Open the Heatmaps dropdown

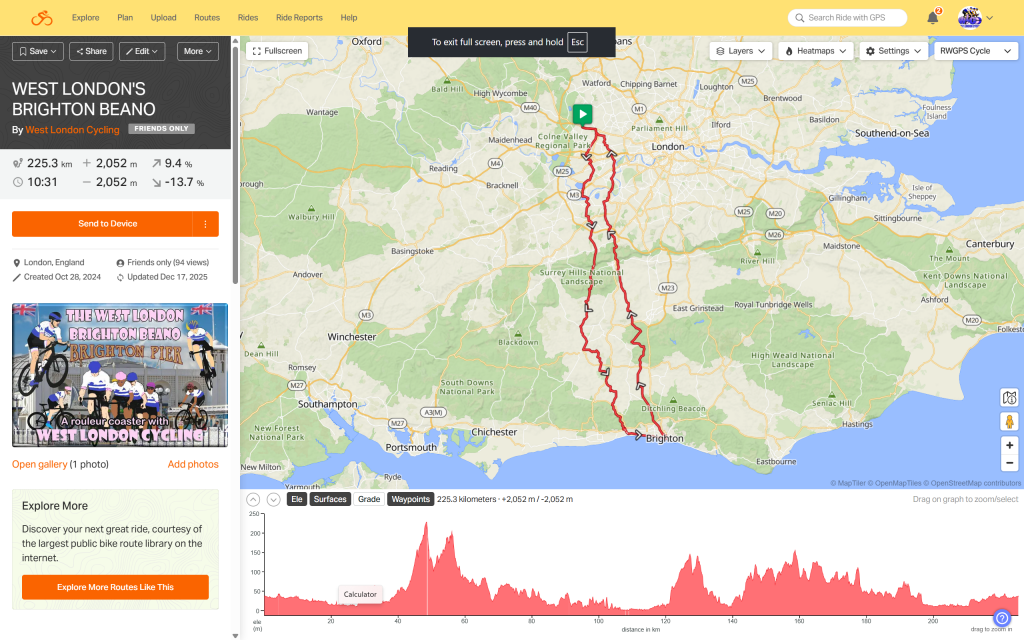click(x=816, y=51)
